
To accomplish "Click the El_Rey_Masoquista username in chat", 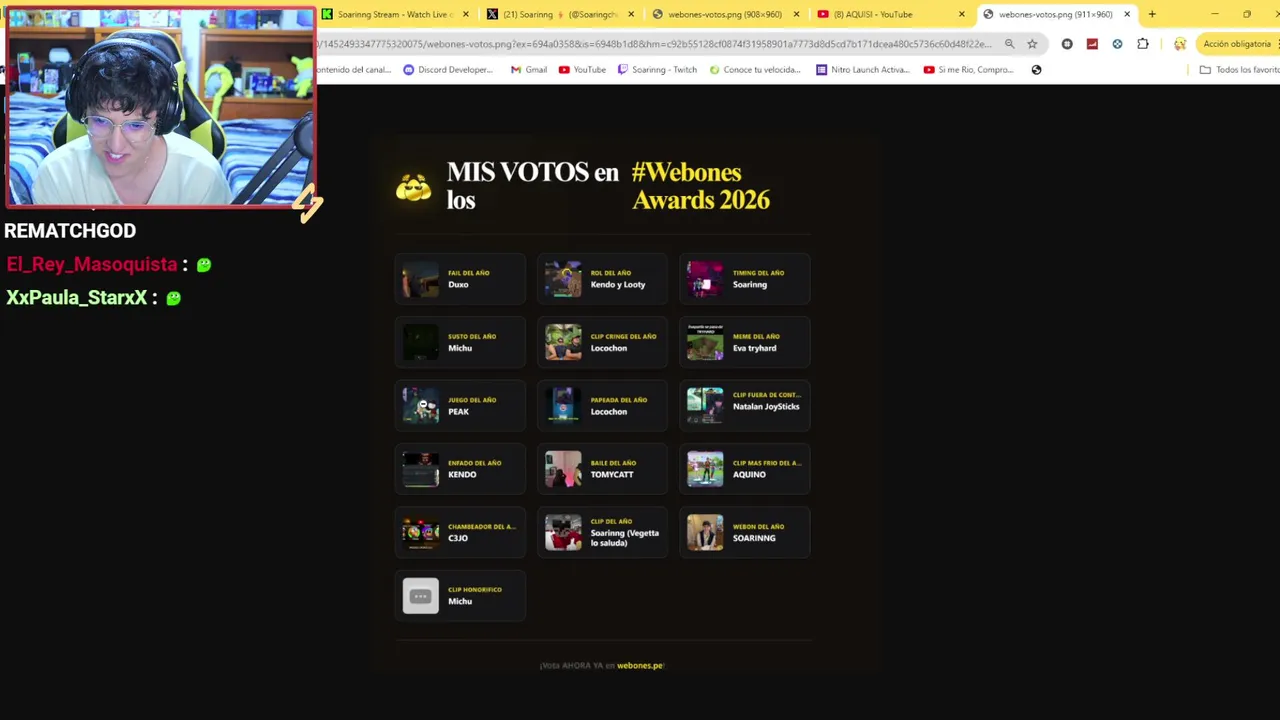I will [92, 265].
